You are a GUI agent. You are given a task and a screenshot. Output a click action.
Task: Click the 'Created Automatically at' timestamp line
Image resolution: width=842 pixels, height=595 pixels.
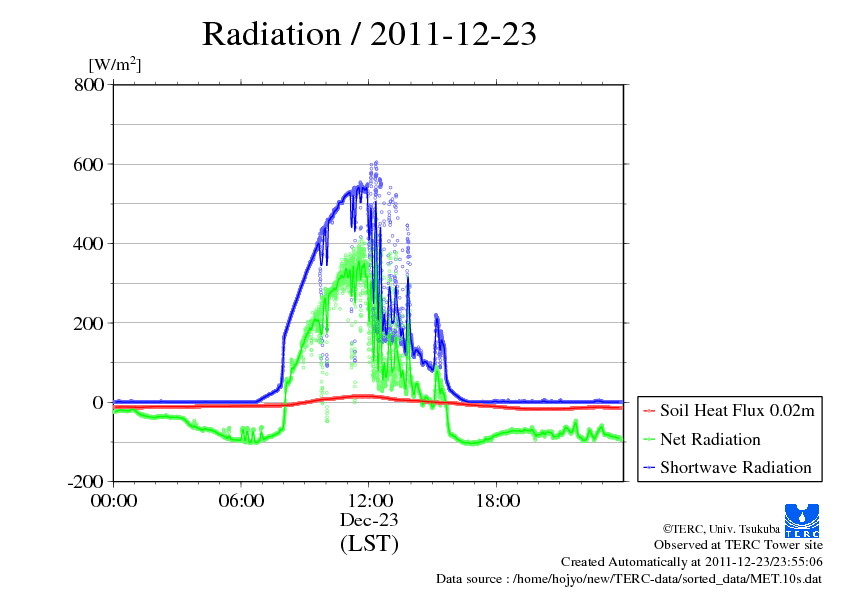click(692, 562)
